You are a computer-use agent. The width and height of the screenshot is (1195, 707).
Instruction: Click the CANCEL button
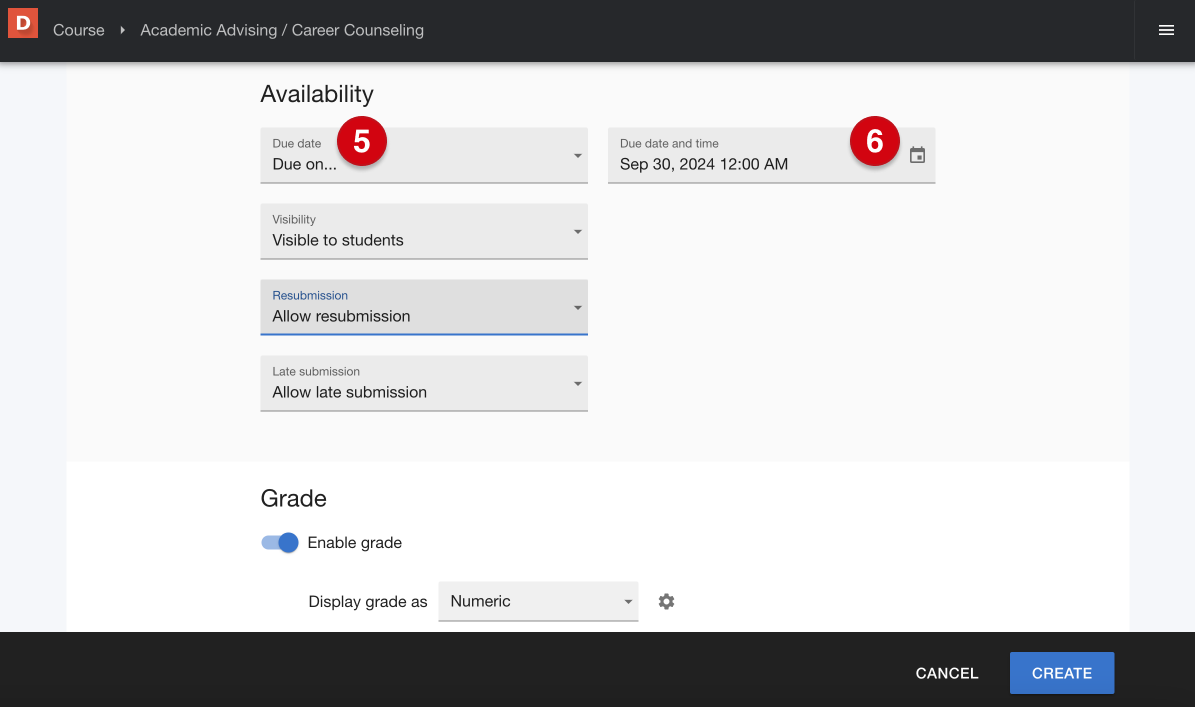[947, 673]
